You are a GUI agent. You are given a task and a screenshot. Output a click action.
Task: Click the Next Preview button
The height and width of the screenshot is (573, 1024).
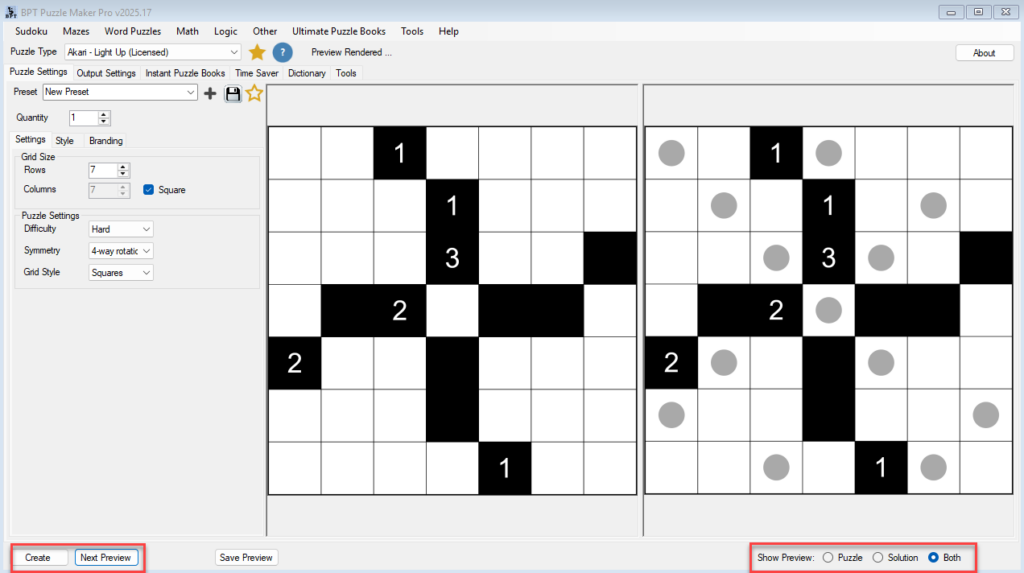105,557
